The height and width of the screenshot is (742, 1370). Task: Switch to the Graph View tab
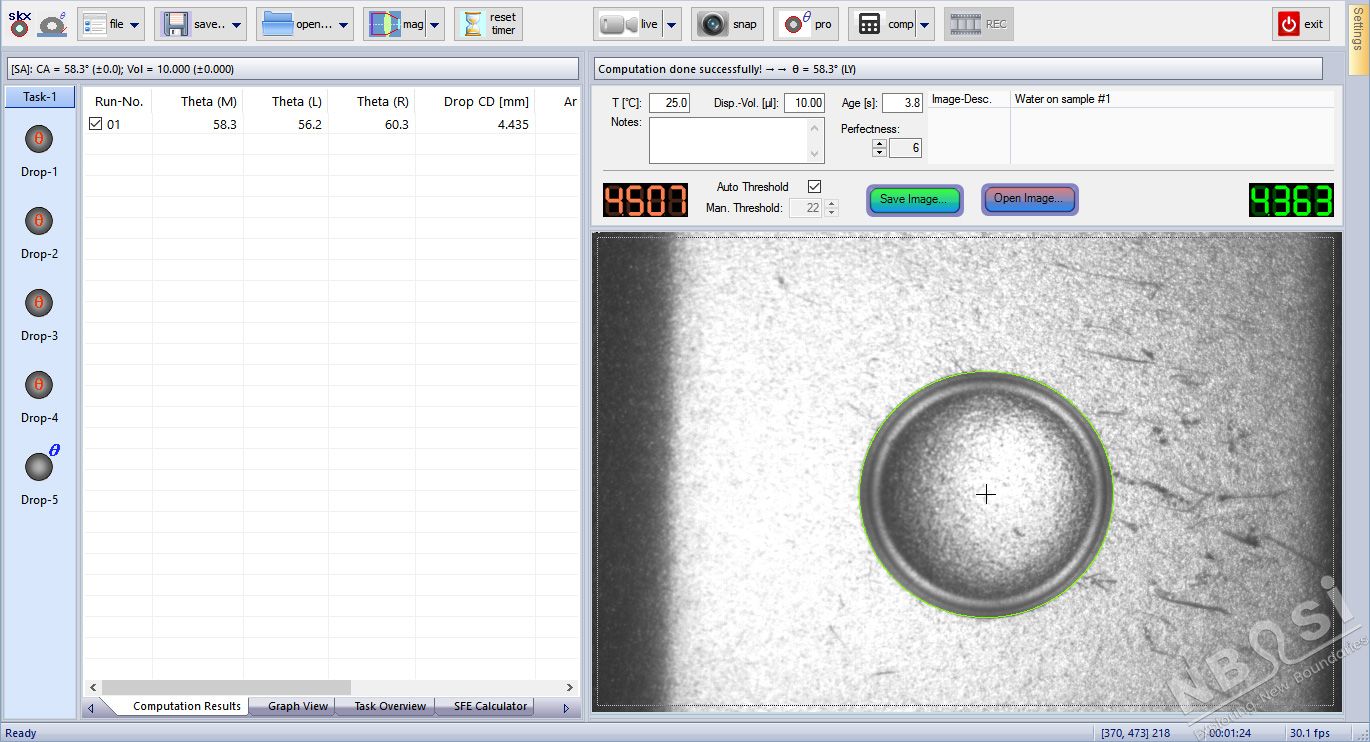pyautogui.click(x=297, y=706)
